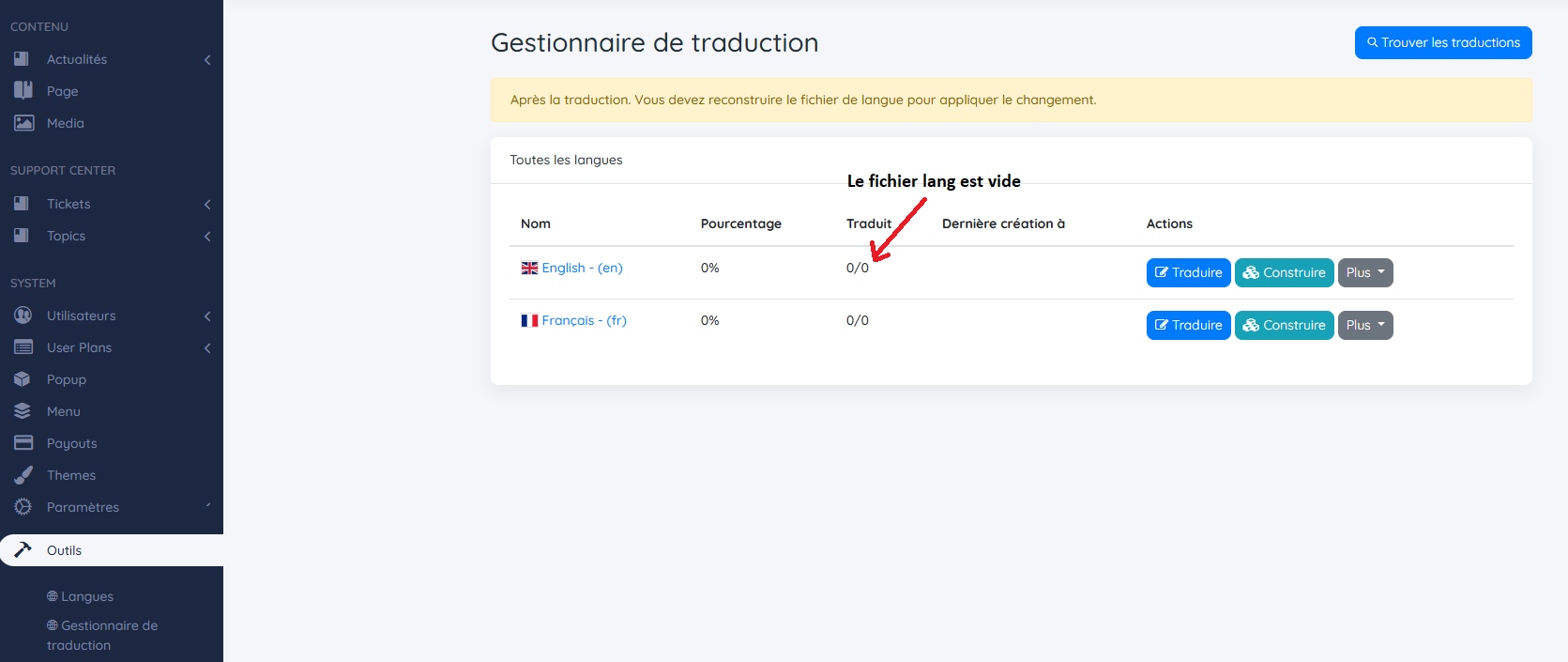The height and width of the screenshot is (662, 1568).
Task: Open Gestionnaire de traduction submenu item
Action: tap(102, 635)
